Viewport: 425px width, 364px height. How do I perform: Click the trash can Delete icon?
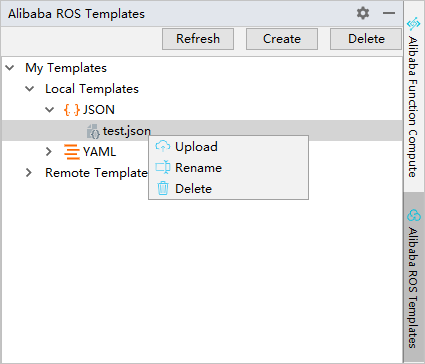163,188
